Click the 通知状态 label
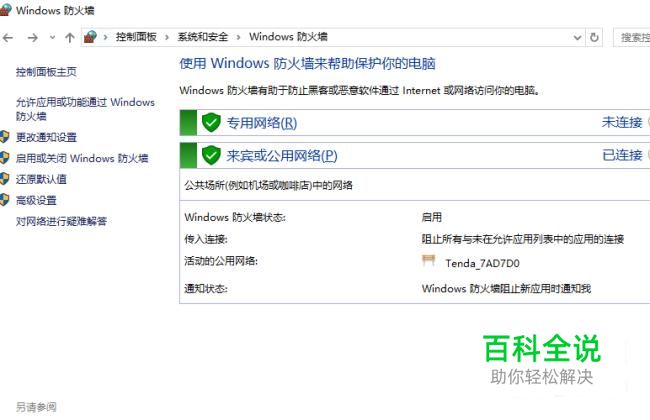Screen dimensions: 650x420 pos(206,289)
